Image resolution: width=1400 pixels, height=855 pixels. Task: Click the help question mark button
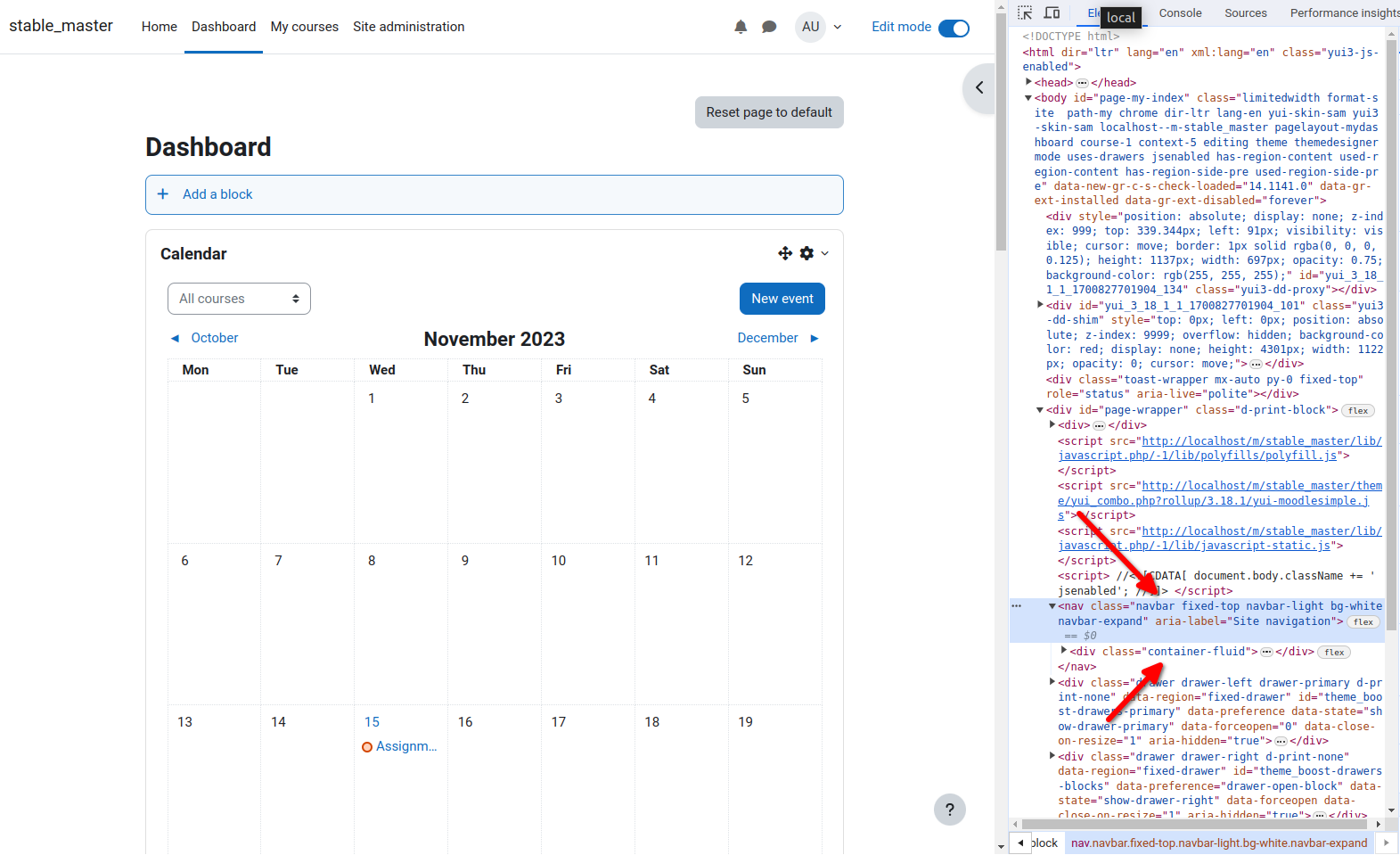click(950, 810)
